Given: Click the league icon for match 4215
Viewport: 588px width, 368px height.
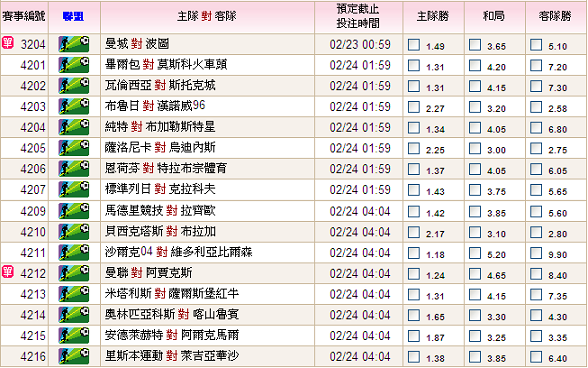Looking at the screenshot, I should [74, 335].
